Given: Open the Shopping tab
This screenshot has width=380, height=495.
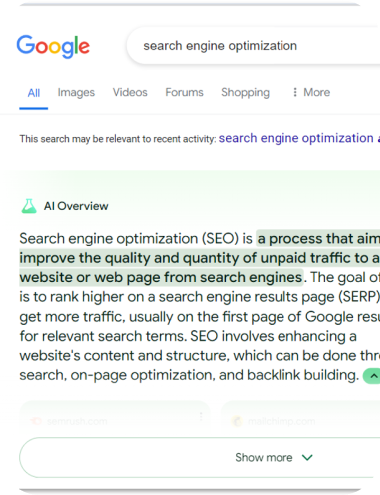Looking at the screenshot, I should [x=245, y=92].
